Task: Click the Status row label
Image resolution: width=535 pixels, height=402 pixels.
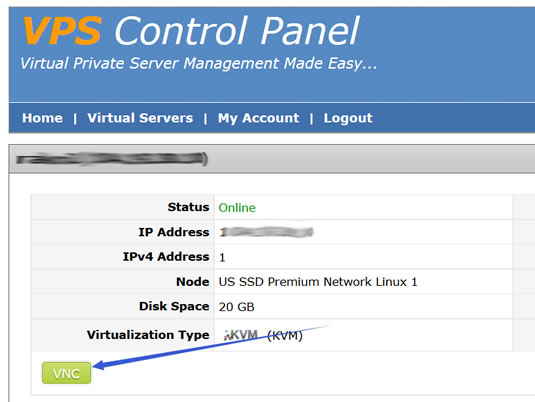Action: (x=188, y=207)
